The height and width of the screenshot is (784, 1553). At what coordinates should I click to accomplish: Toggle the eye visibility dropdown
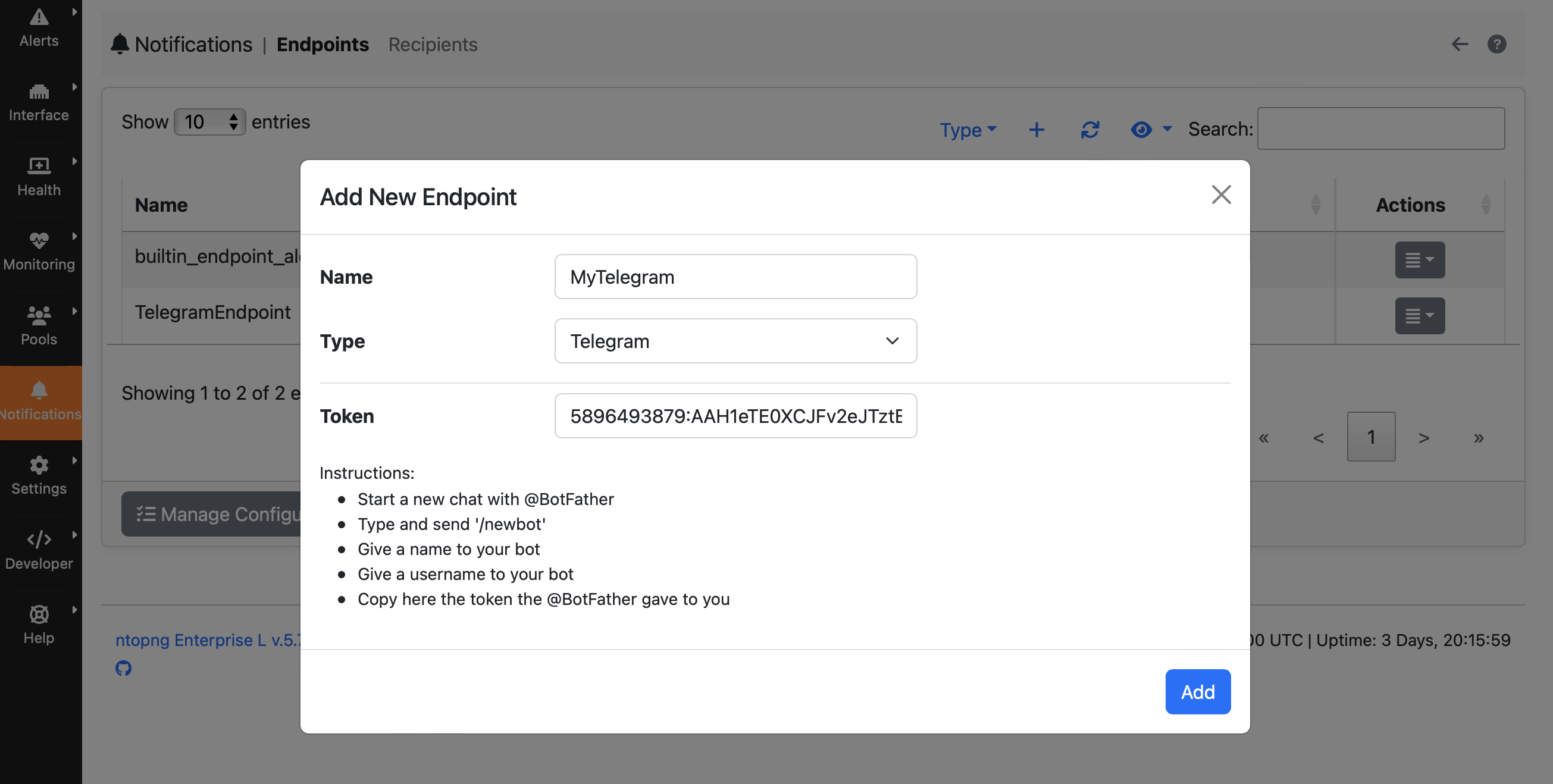[1151, 130]
